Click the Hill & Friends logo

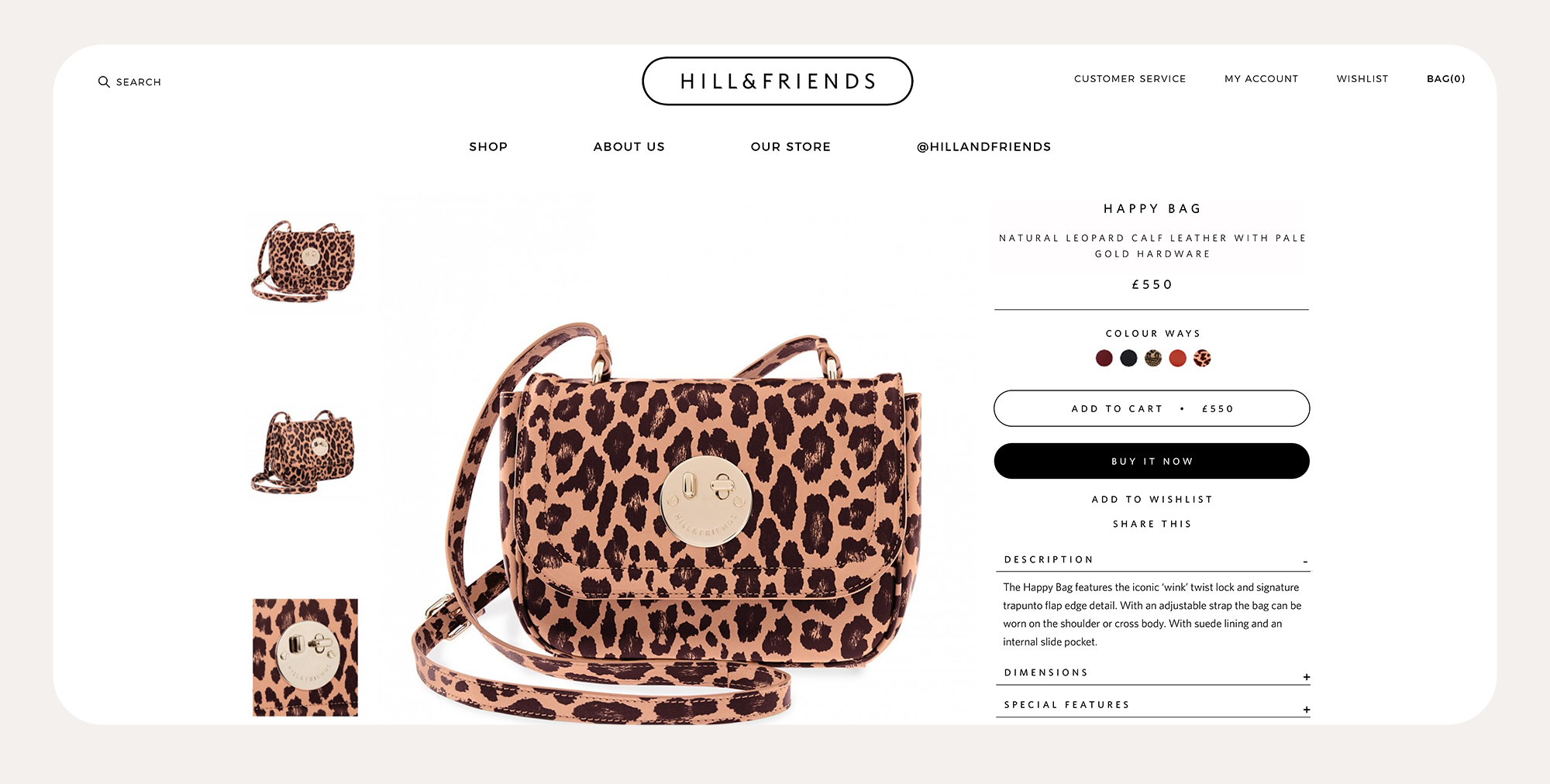click(x=777, y=81)
